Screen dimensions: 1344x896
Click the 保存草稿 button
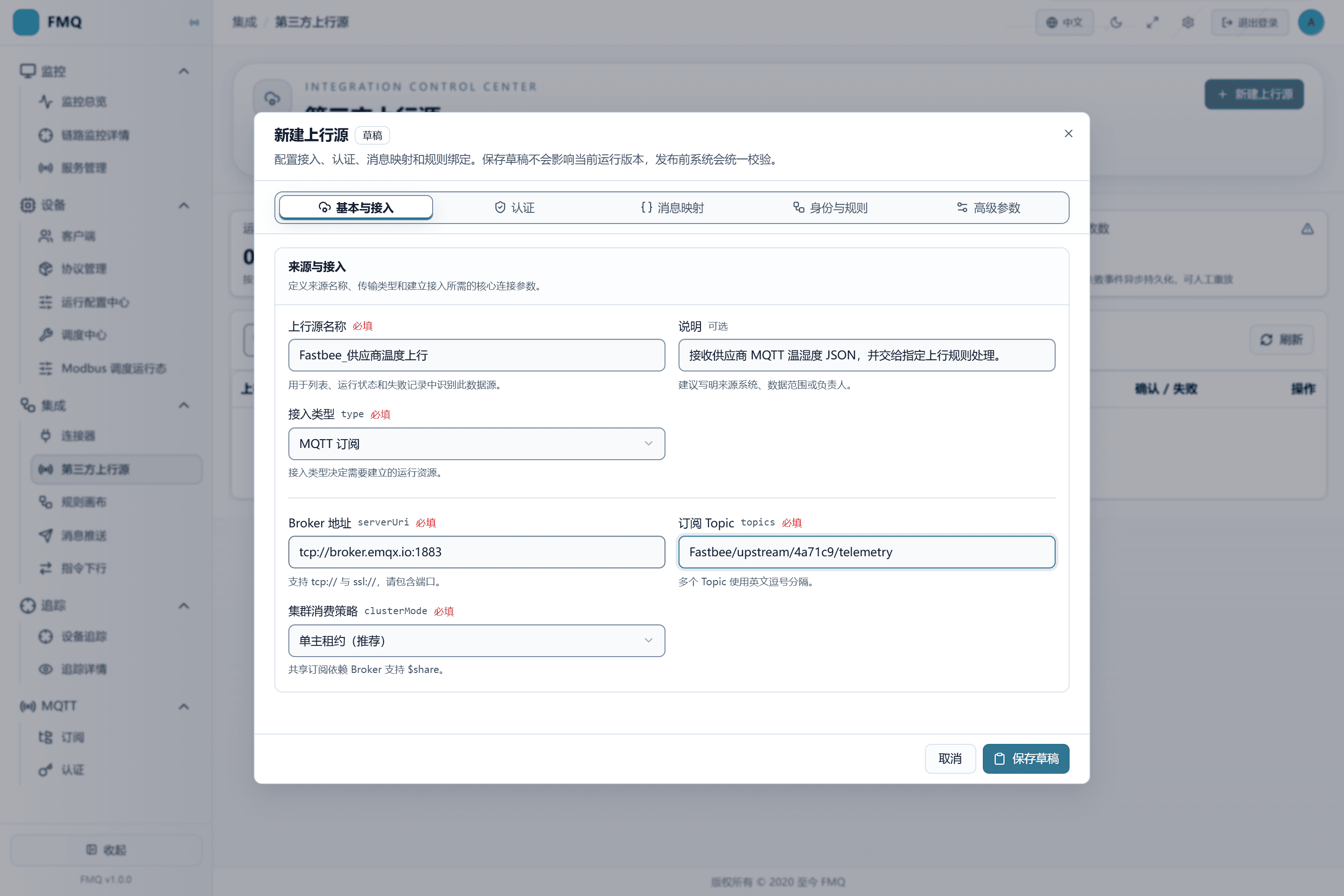pyautogui.click(x=1026, y=758)
